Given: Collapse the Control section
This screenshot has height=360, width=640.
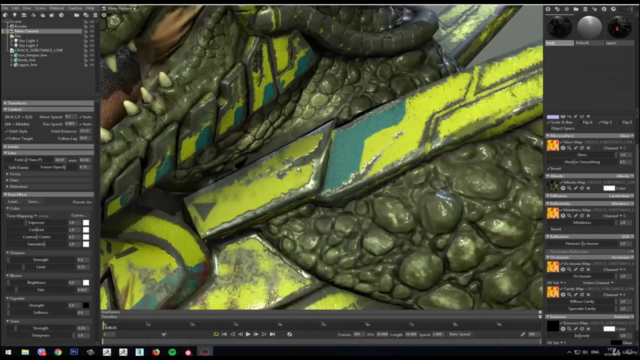Looking at the screenshot, I should [x=48, y=109].
